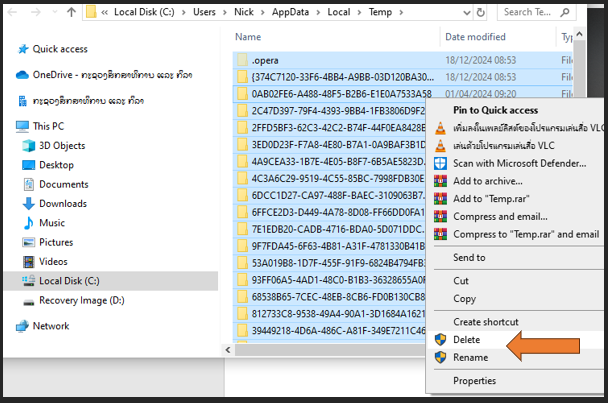
Task: Click the Compress and email WinRAR icon
Action: click(439, 216)
